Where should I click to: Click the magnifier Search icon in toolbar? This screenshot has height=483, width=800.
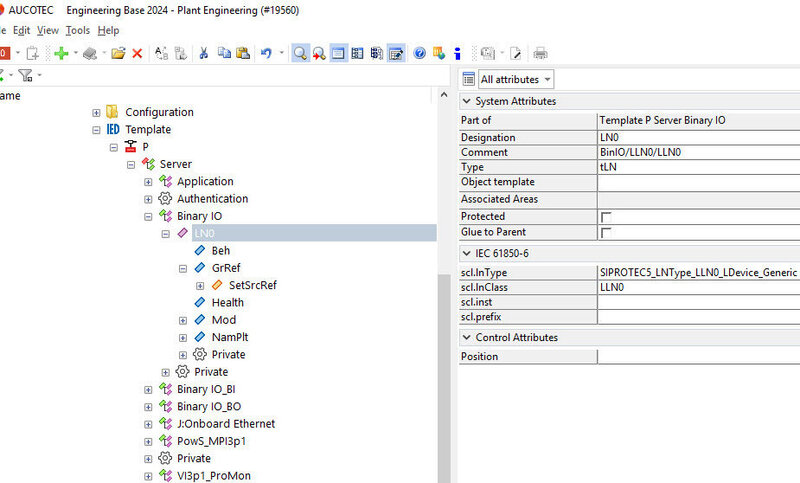coord(300,53)
